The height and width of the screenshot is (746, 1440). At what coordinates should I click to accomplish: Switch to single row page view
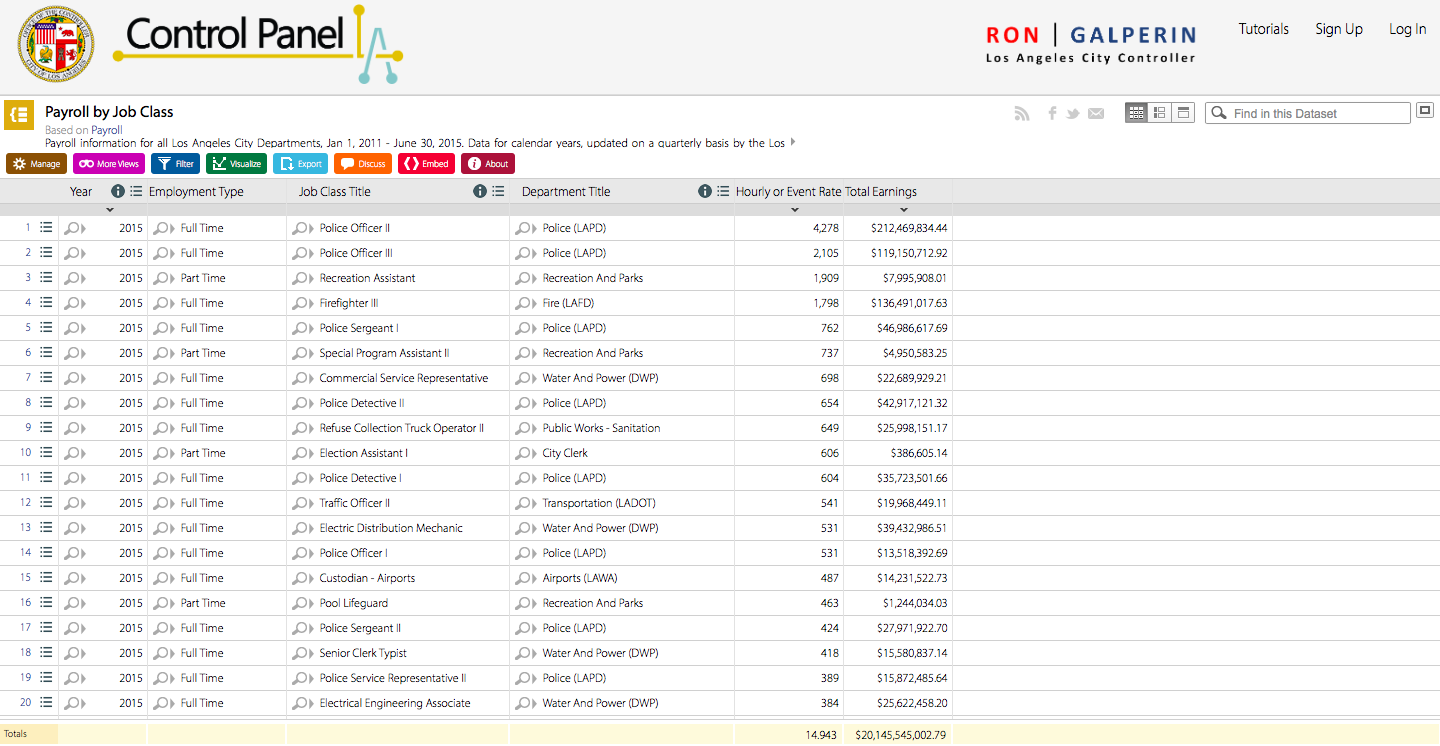[1183, 113]
